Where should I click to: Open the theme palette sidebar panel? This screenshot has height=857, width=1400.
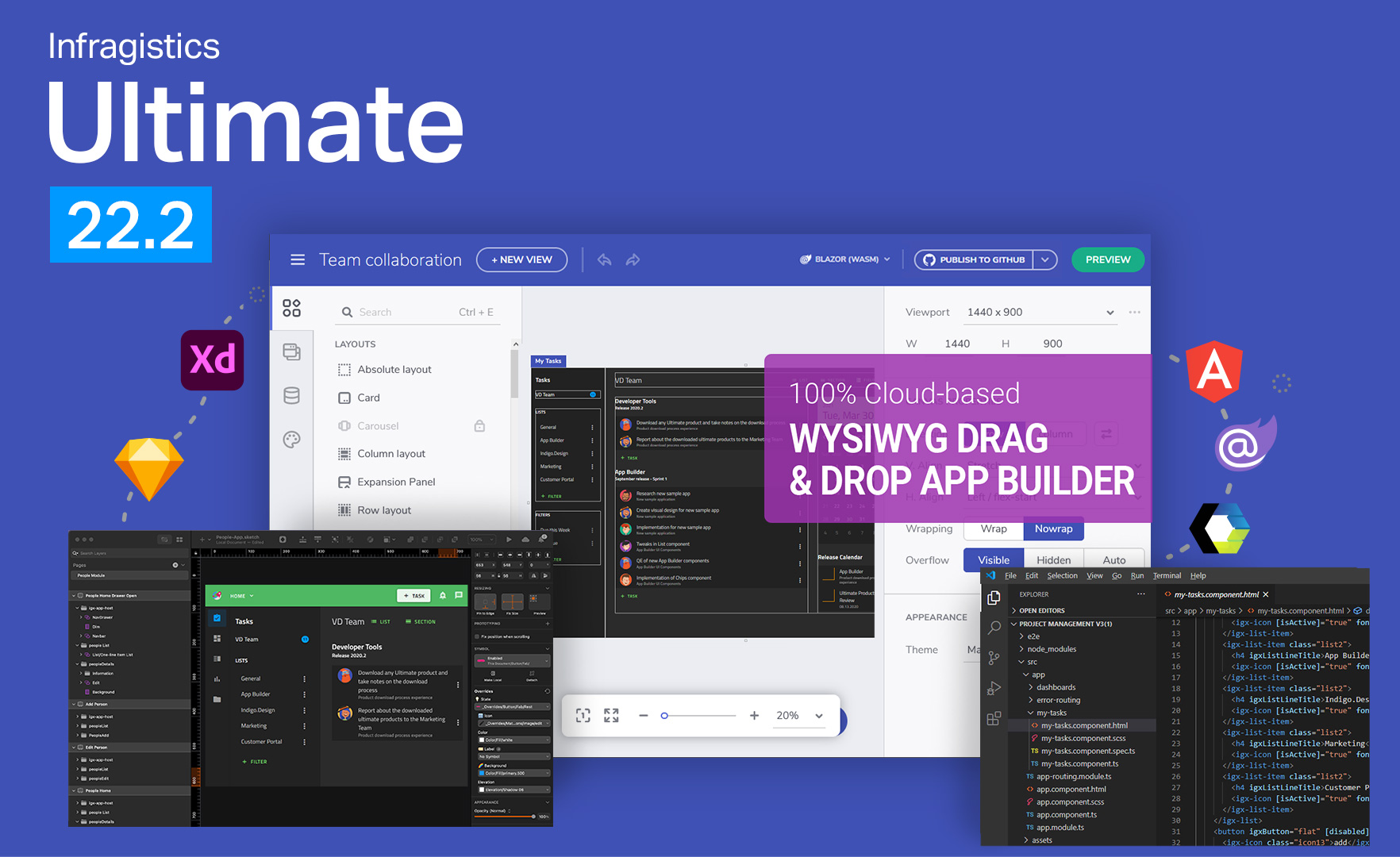tap(292, 440)
